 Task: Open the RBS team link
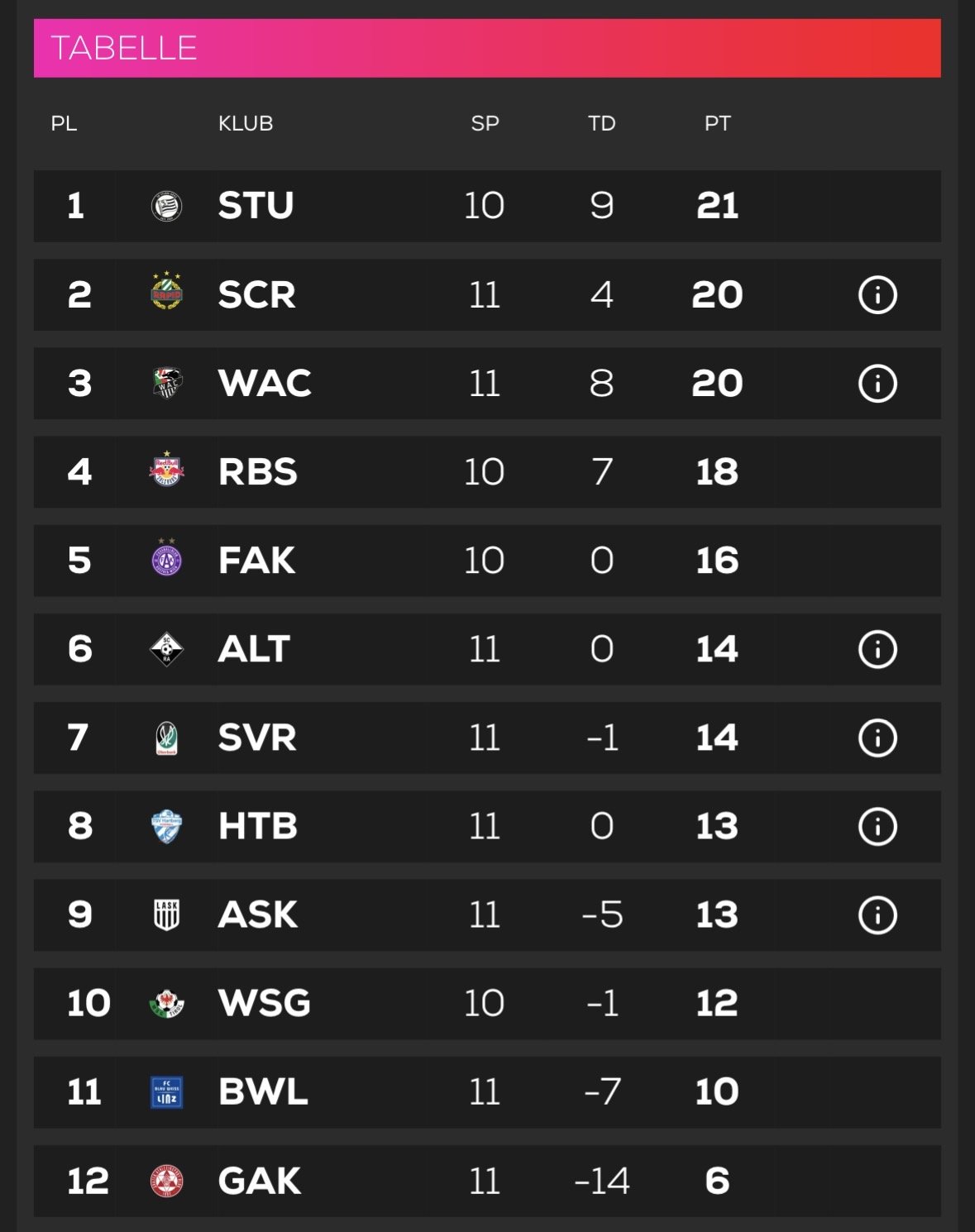257,472
